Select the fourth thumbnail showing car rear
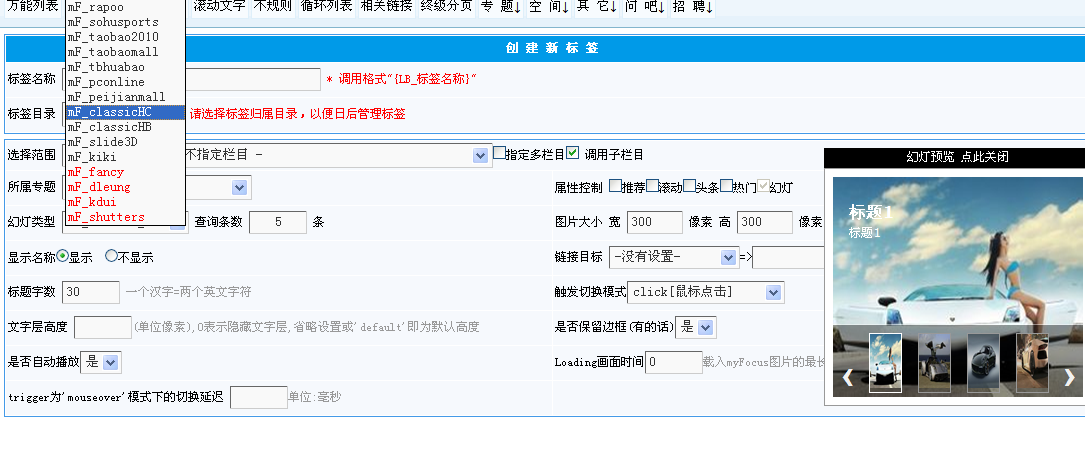Screen dimensions: 1085x462 click(1032, 362)
